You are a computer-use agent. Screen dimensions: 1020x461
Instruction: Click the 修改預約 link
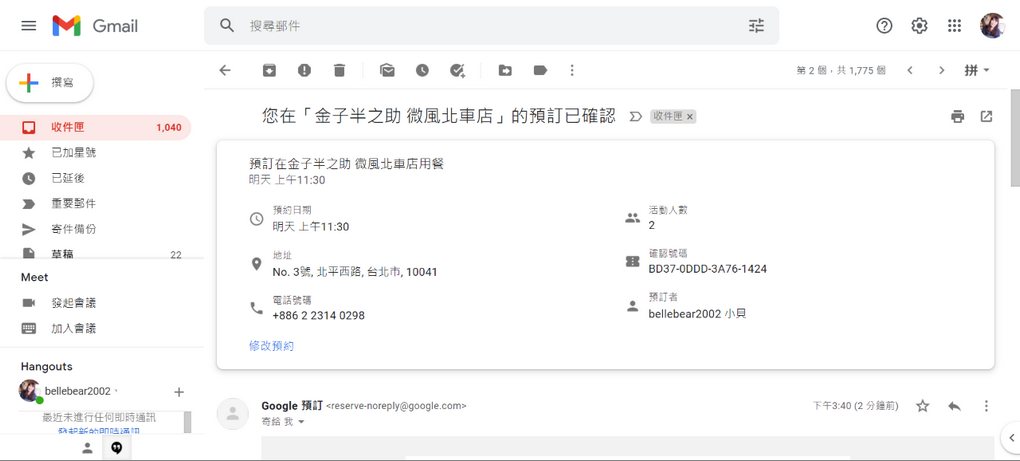pyautogui.click(x=271, y=346)
